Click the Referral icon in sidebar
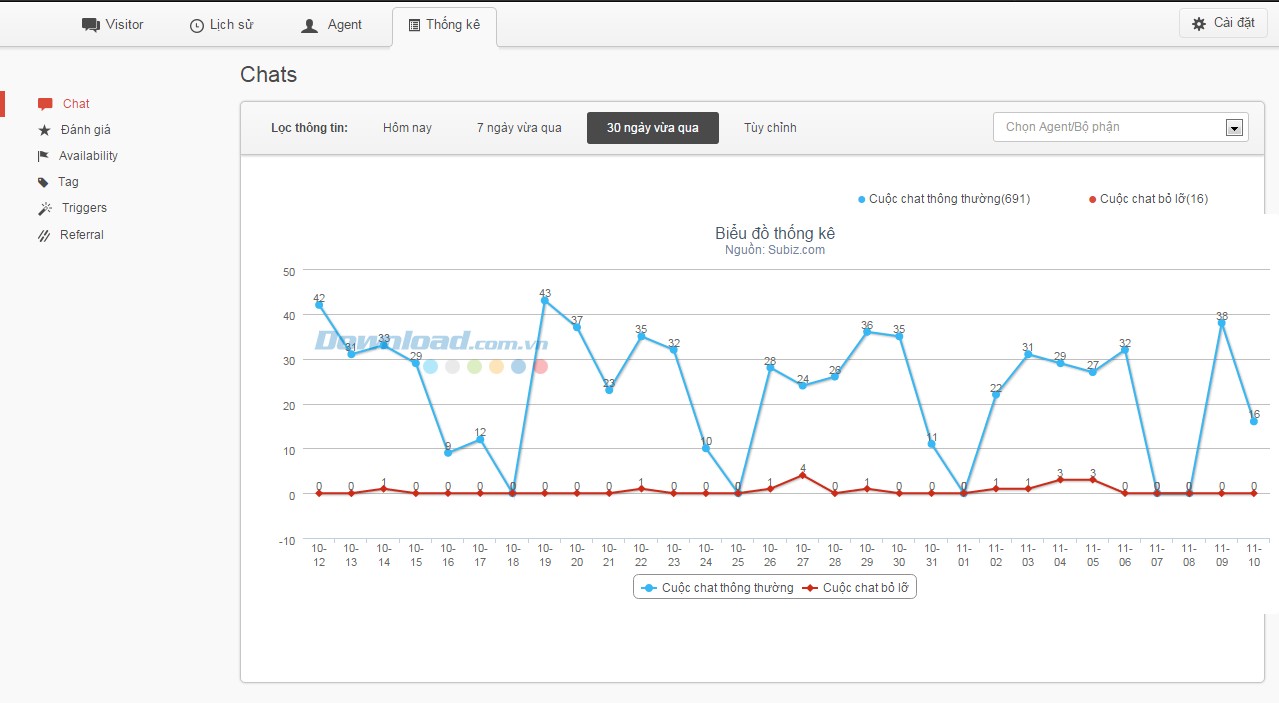The image size is (1279, 703). click(x=44, y=235)
